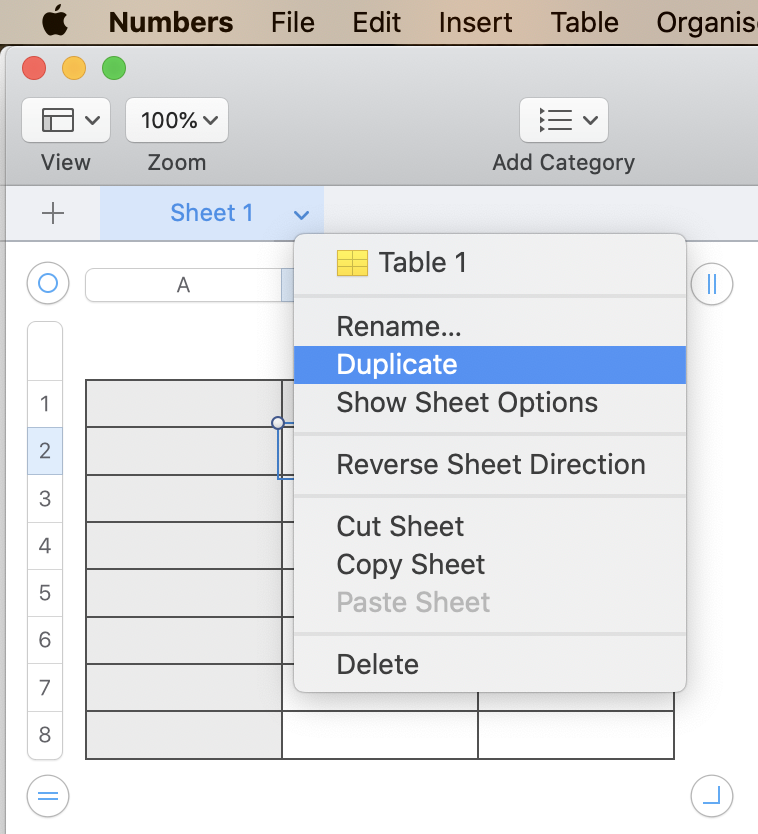Open the Add Category dropdown arrow
The image size is (758, 834).
pyautogui.click(x=590, y=121)
